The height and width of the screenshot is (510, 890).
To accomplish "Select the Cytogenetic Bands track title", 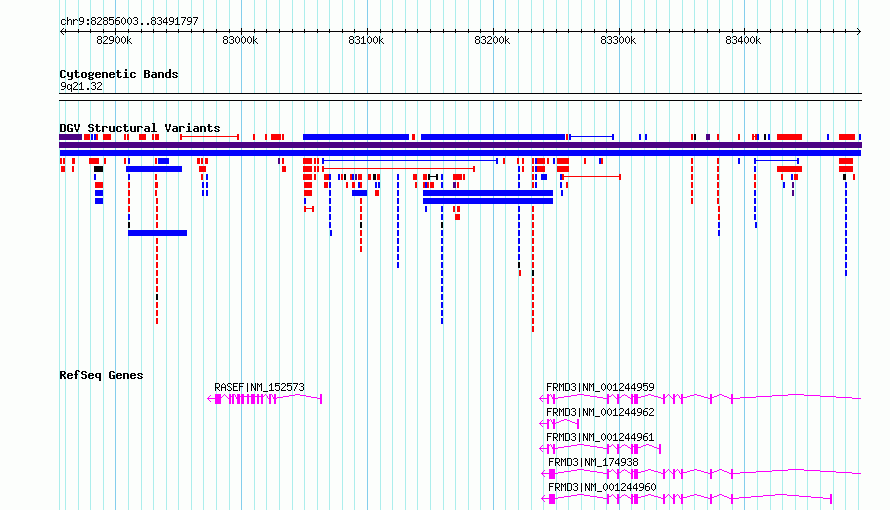I will coord(119,74).
